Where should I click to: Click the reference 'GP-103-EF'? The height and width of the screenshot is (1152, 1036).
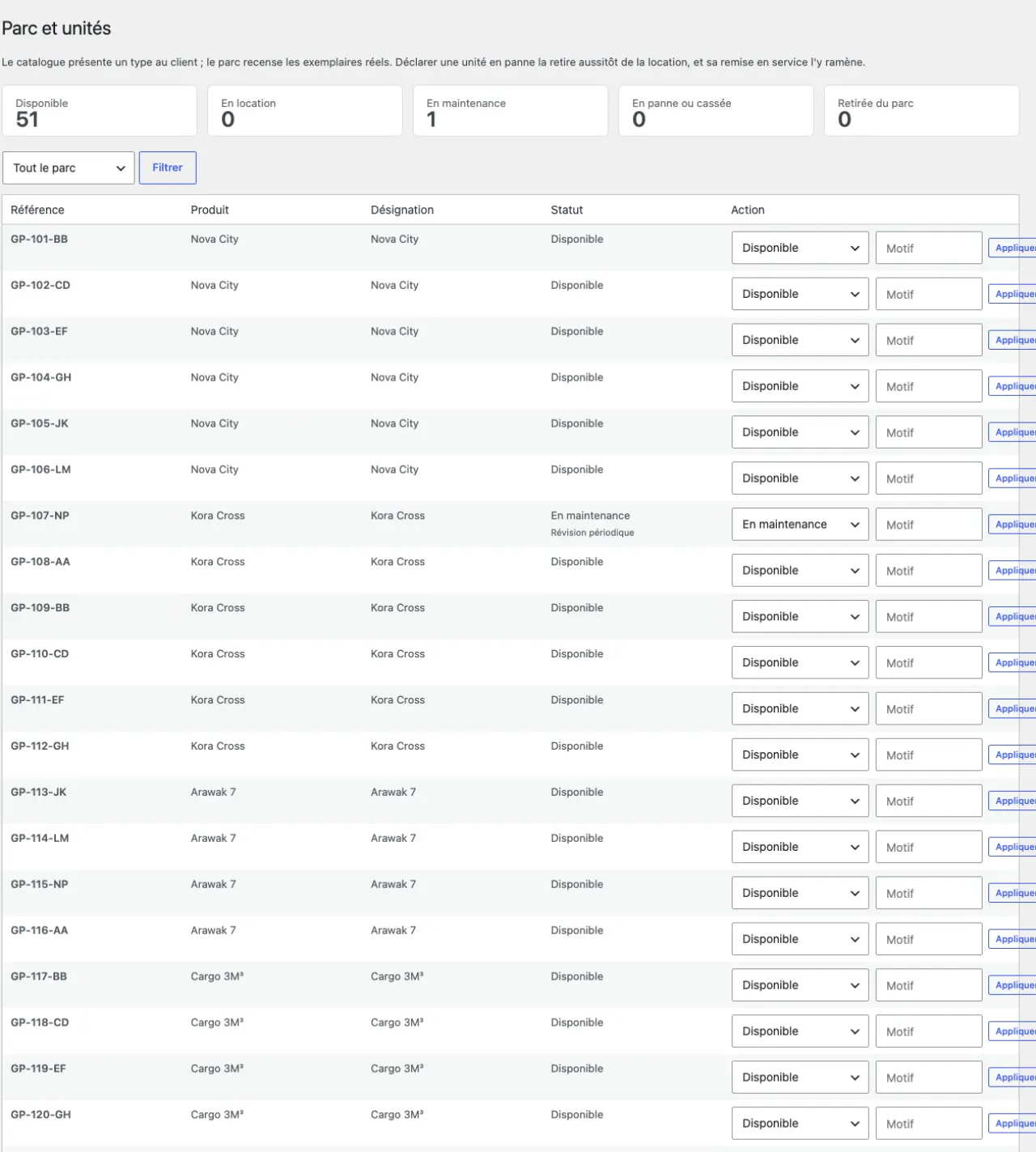(39, 331)
